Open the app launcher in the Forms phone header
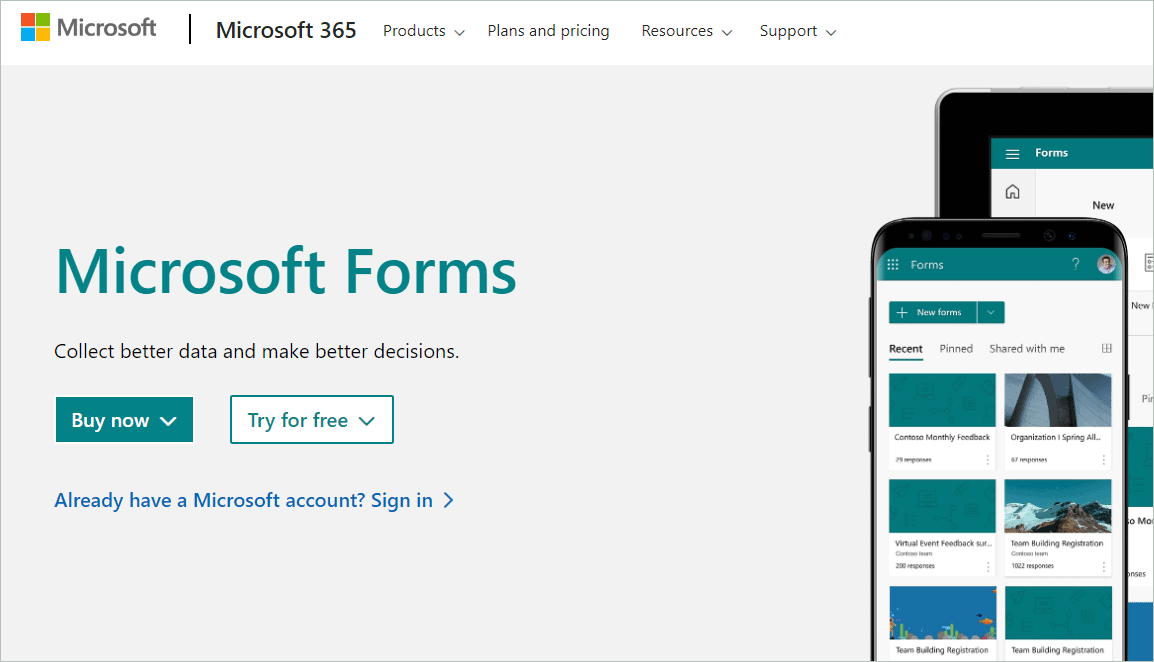This screenshot has height=662, width=1154. [x=892, y=264]
